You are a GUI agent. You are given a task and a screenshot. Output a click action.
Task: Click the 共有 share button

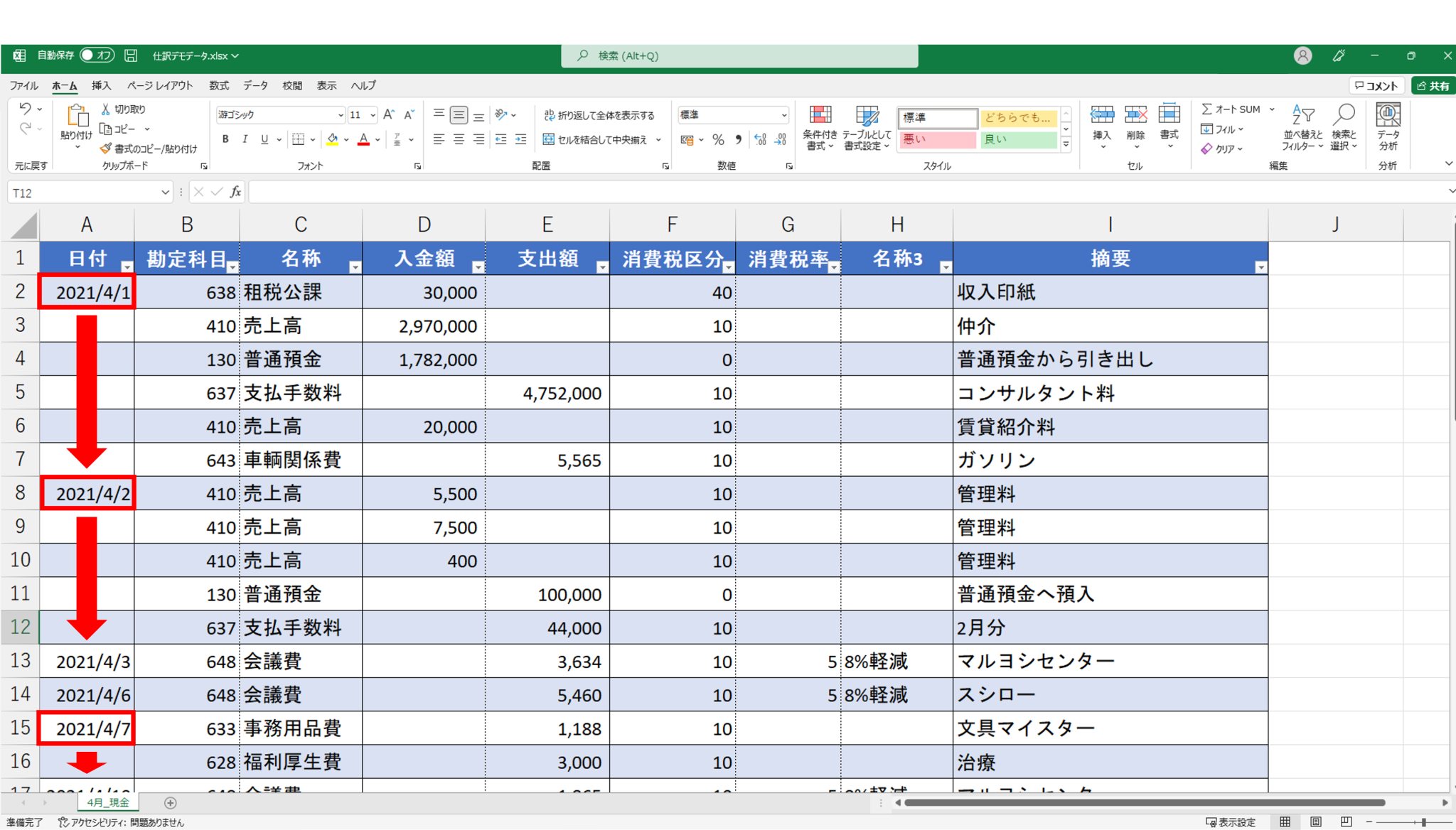[x=1433, y=85]
